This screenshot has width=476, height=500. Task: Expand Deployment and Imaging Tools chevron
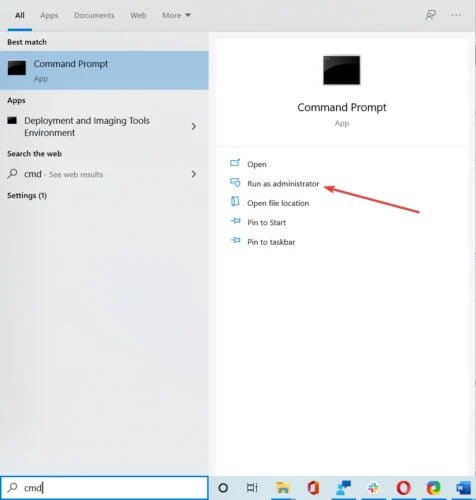pyautogui.click(x=194, y=127)
